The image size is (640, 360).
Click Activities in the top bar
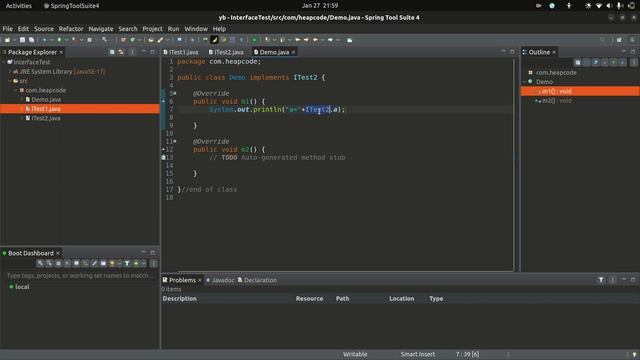pos(19,6)
